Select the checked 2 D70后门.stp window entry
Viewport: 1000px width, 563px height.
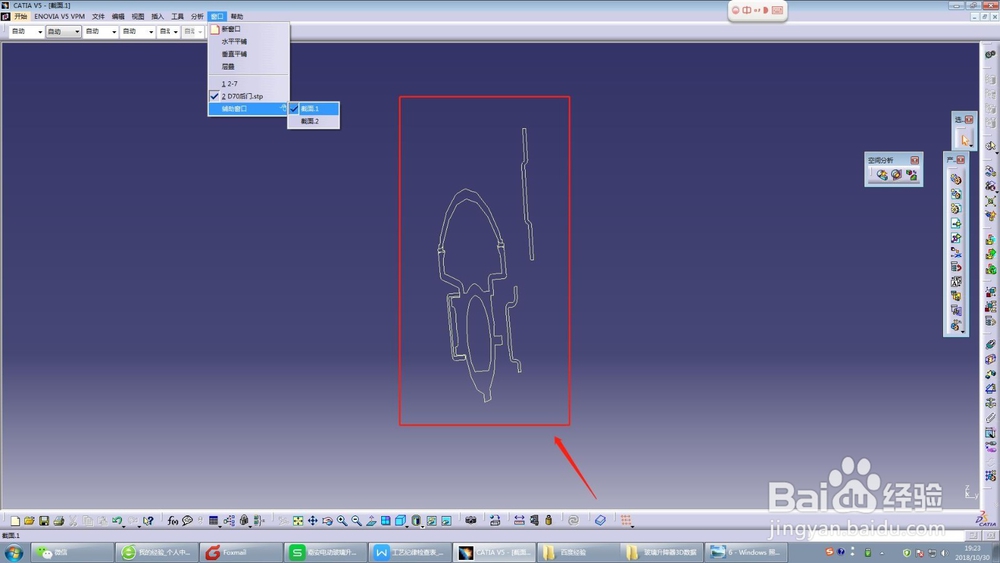pyautogui.click(x=249, y=96)
